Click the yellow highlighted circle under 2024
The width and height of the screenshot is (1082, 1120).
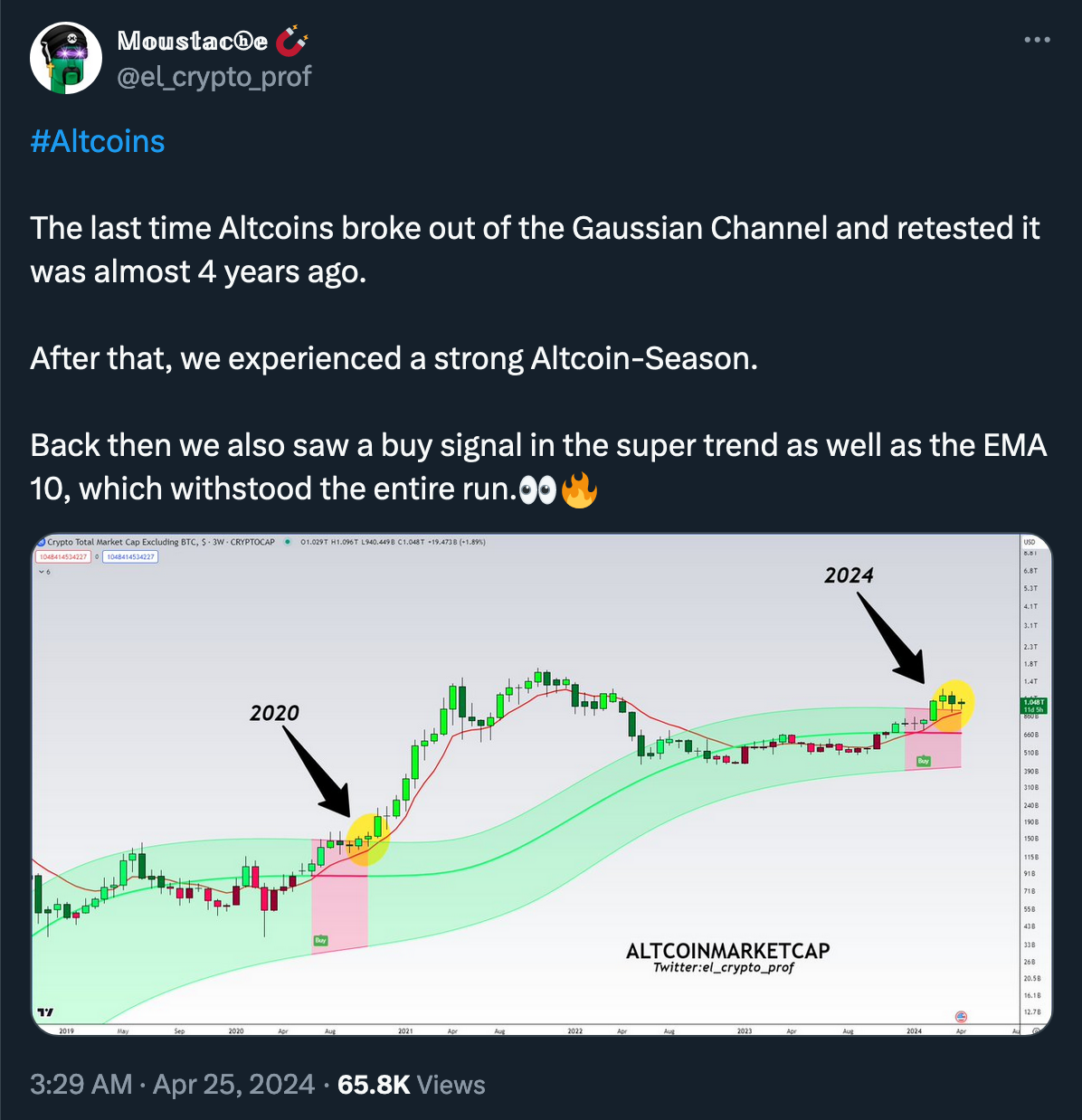[952, 704]
